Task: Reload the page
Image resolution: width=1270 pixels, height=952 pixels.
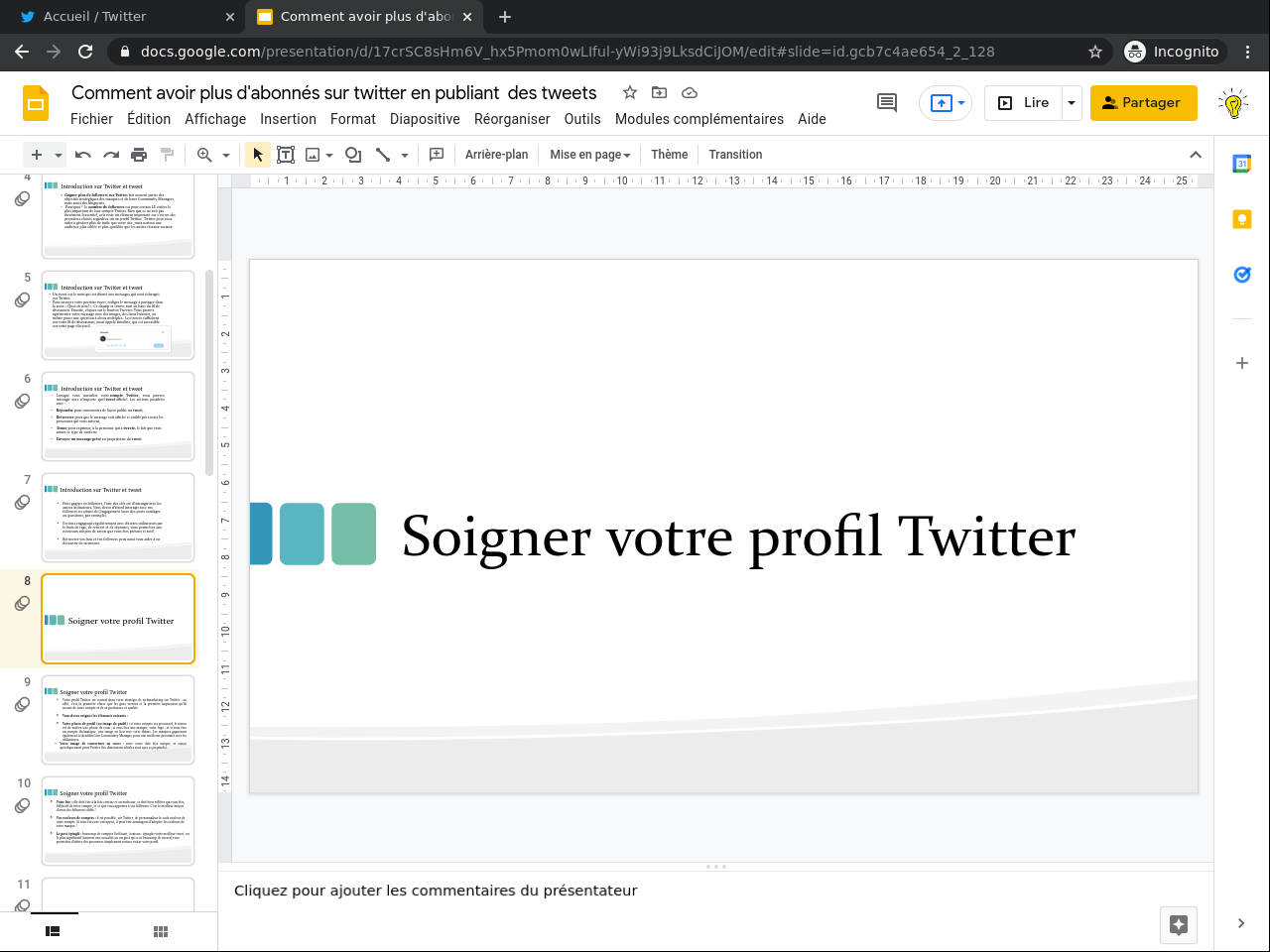Action: [x=85, y=52]
